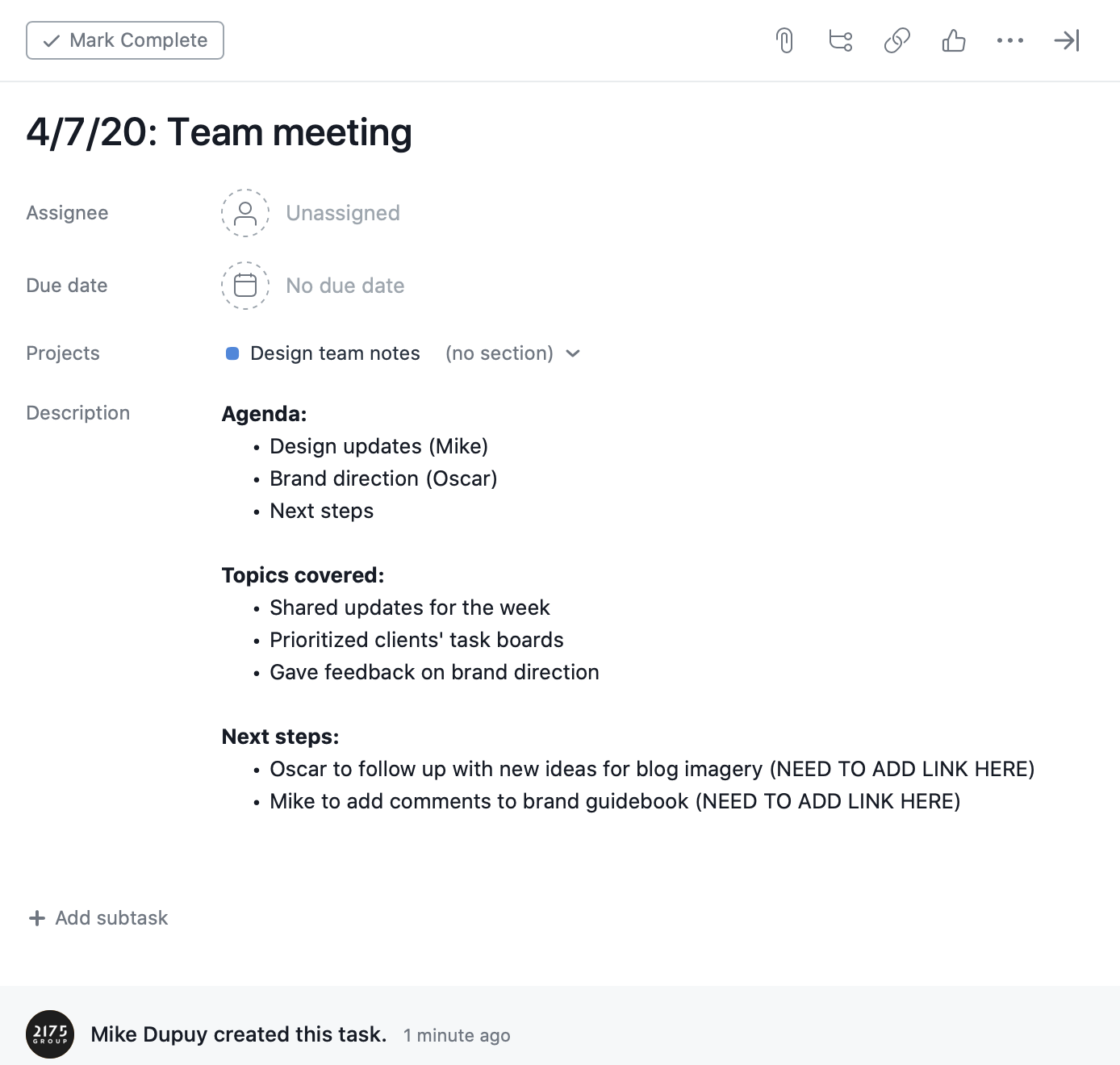
Task: Open the more actions ellipsis icon
Action: pos(1009,40)
